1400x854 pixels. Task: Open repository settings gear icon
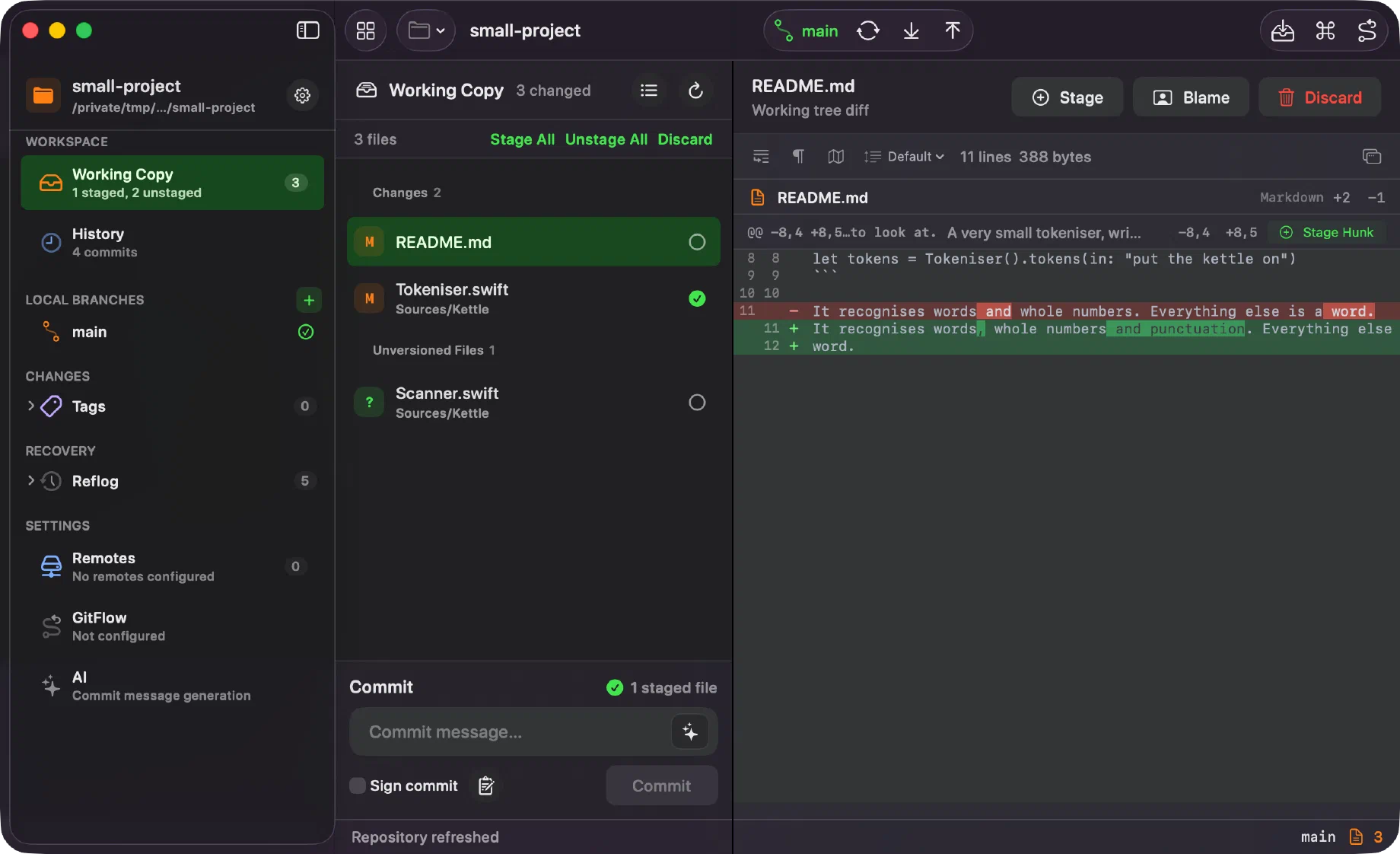302,95
